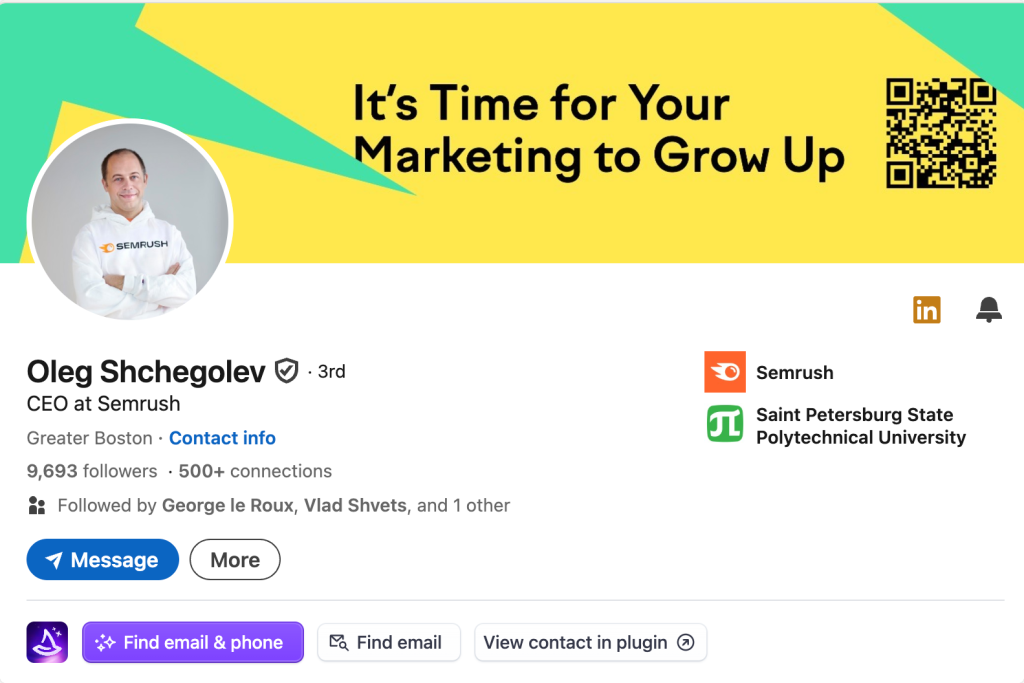Click the 500+ connections text
The image size is (1024, 683).
[x=255, y=471]
